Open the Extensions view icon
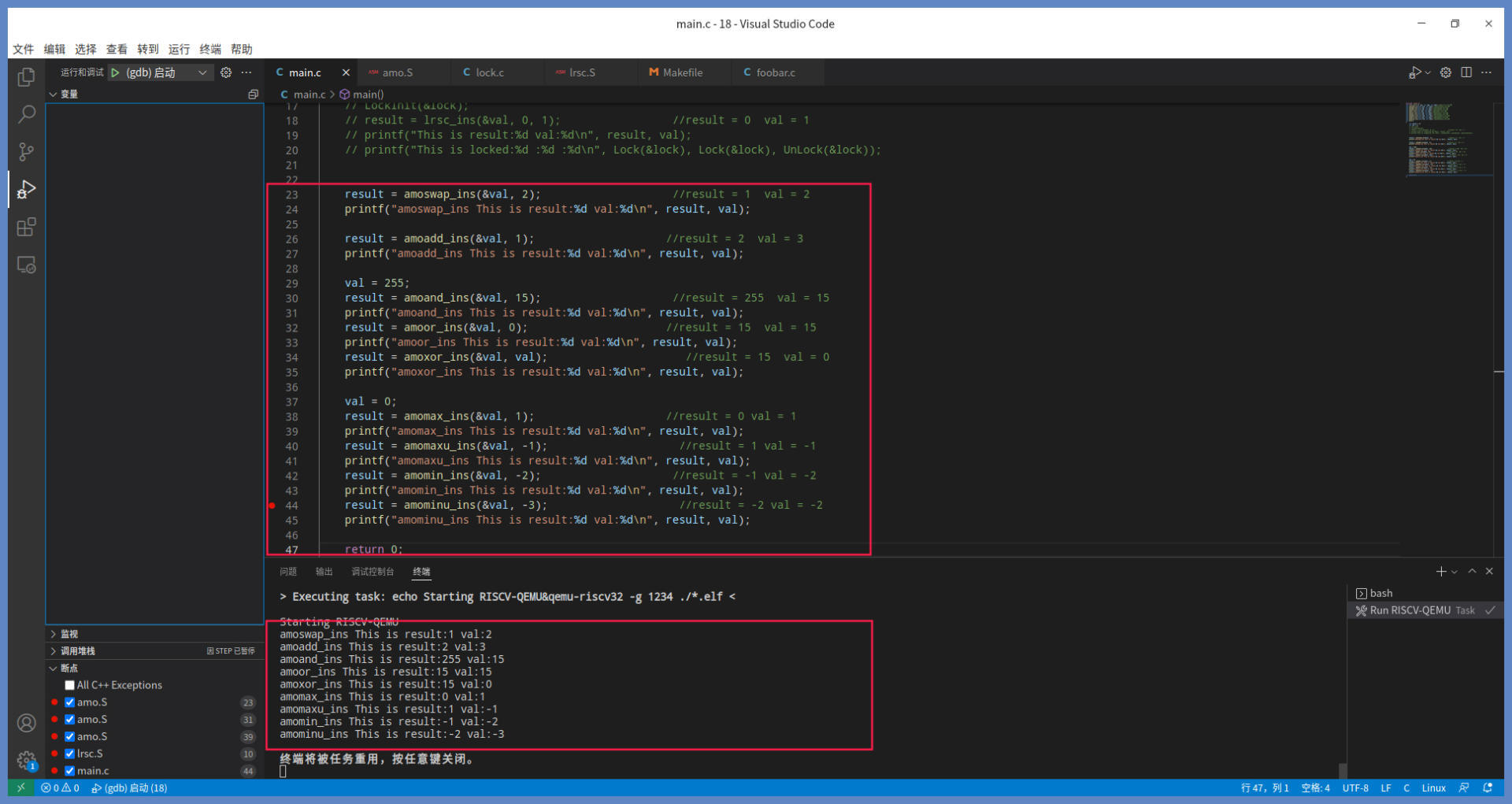 pos(26,228)
